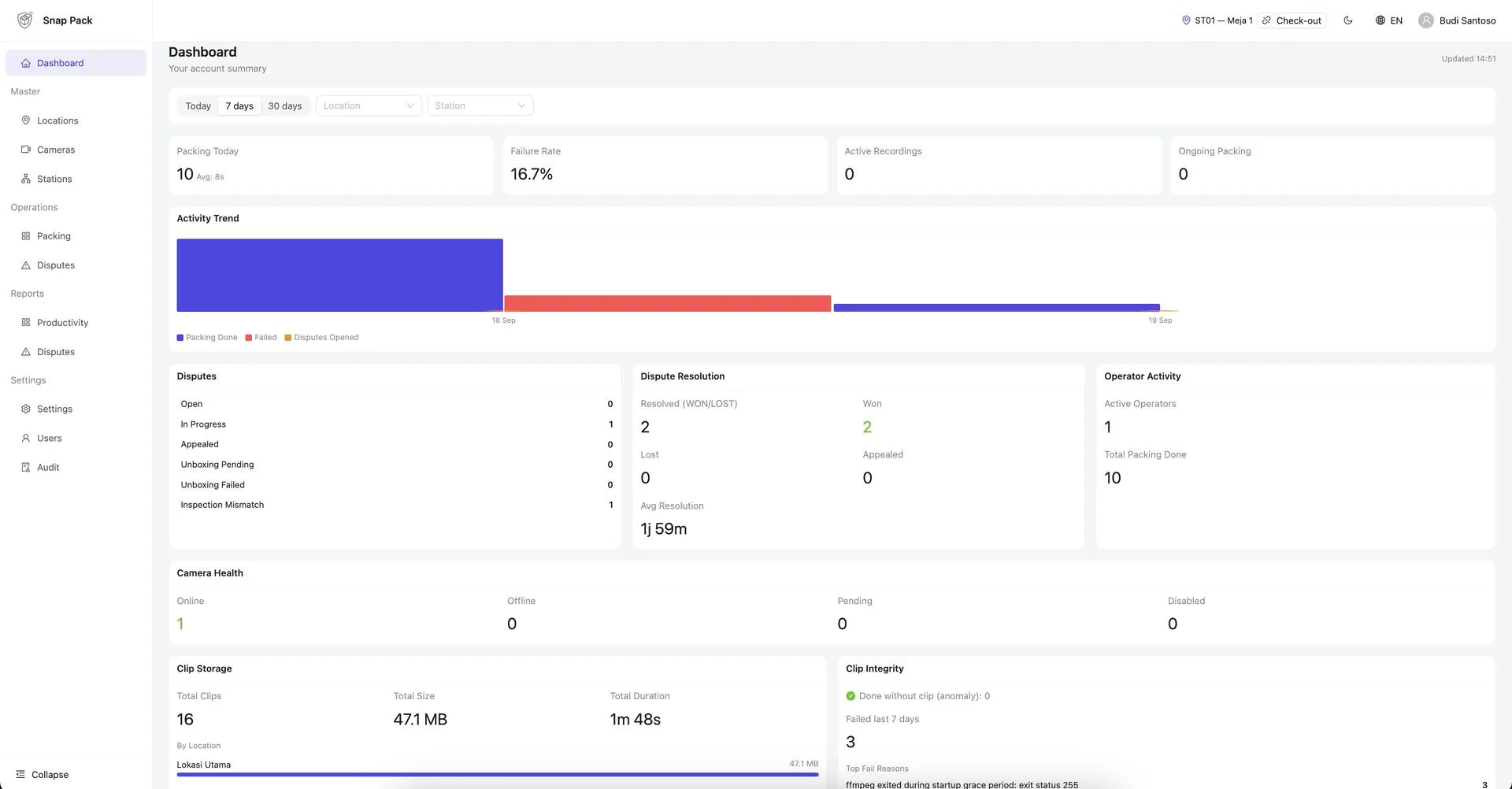The height and width of the screenshot is (789, 1512).
Task: Click the globe language icon
Action: pyautogui.click(x=1380, y=20)
